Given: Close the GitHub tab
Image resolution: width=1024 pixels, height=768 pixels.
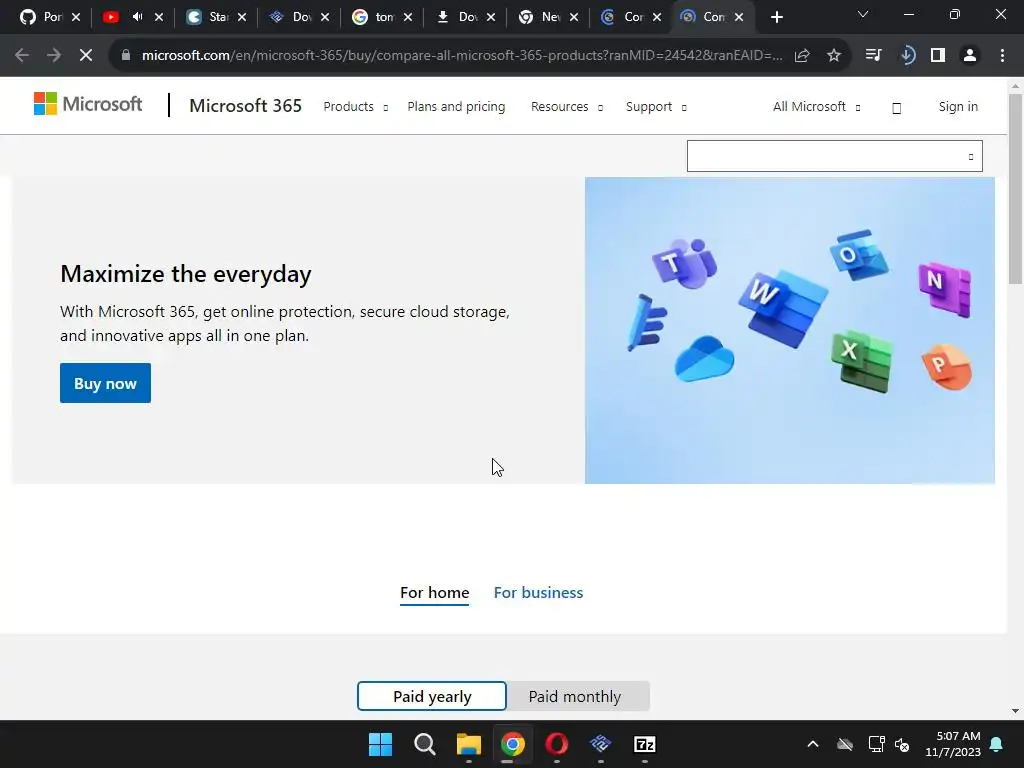Looking at the screenshot, I should click(76, 18).
